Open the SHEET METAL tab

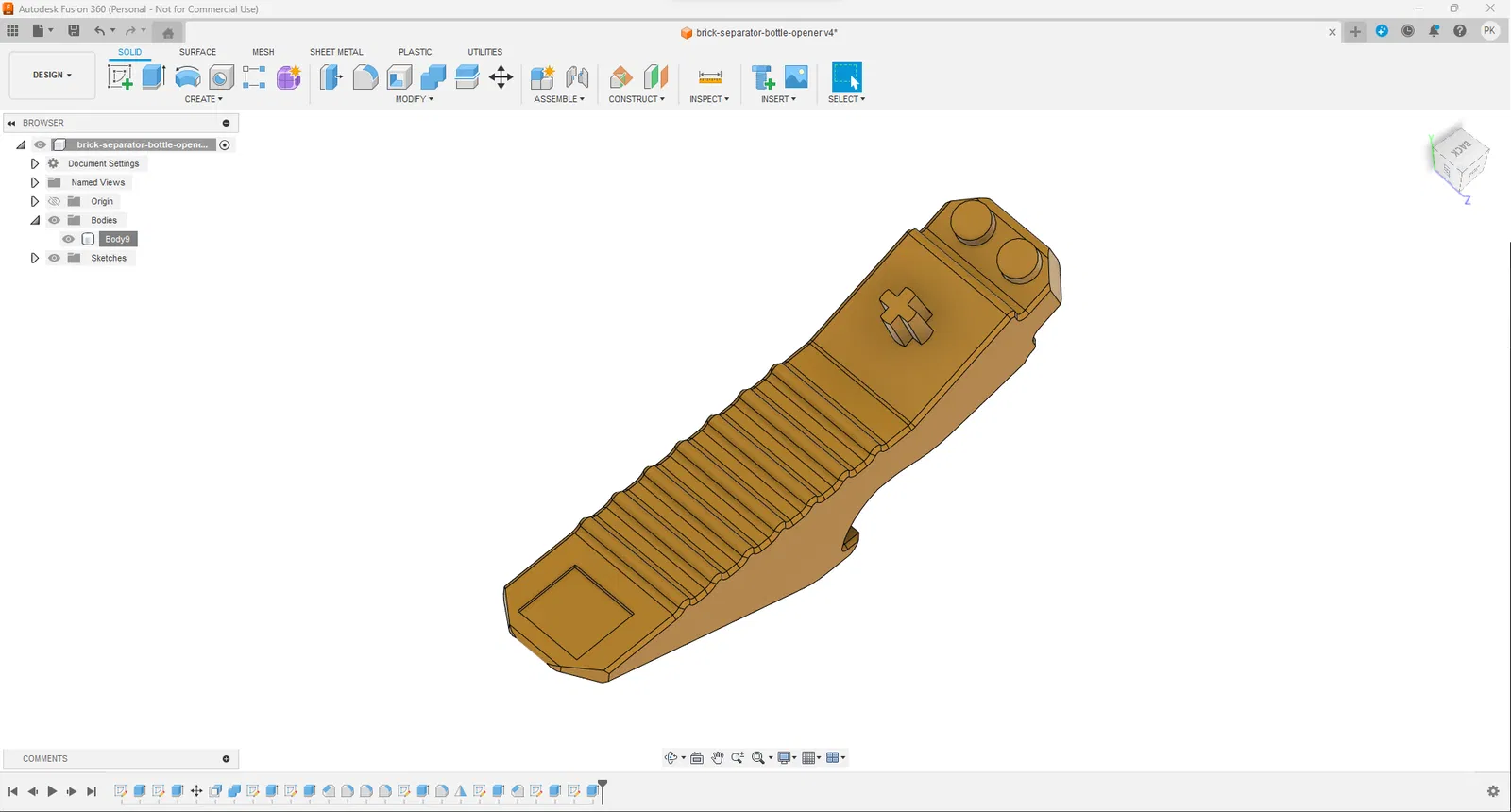336,52
